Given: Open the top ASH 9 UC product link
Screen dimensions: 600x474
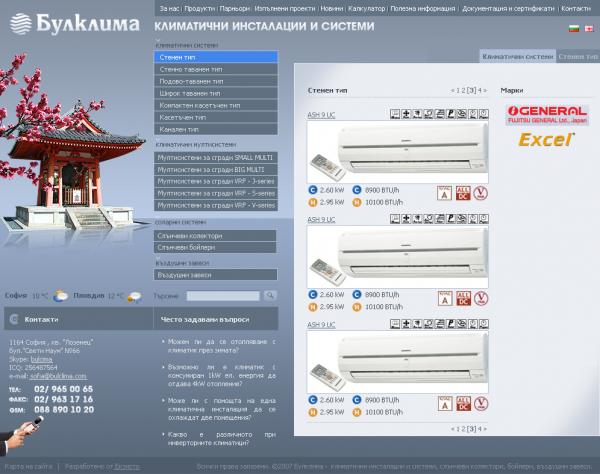Looking at the screenshot, I should tap(321, 115).
